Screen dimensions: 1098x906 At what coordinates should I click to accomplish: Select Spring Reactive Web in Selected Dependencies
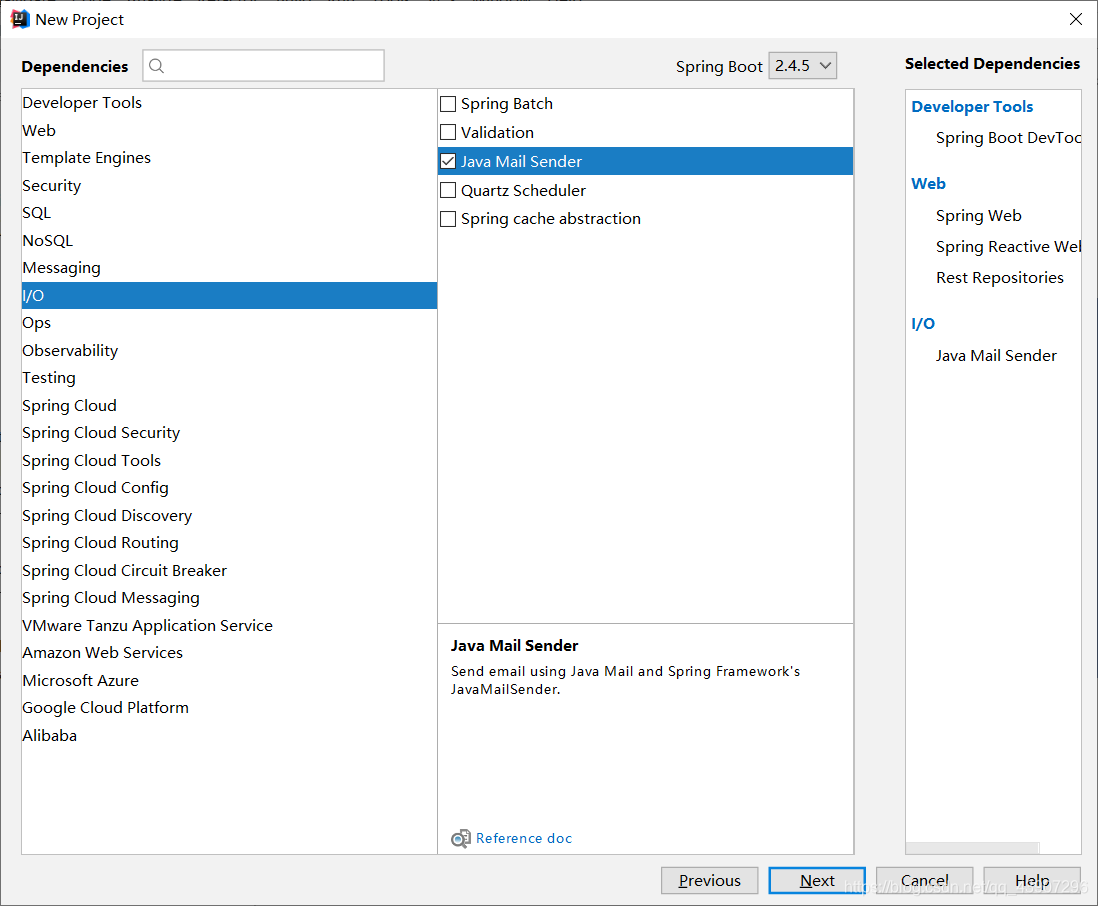[1008, 246]
